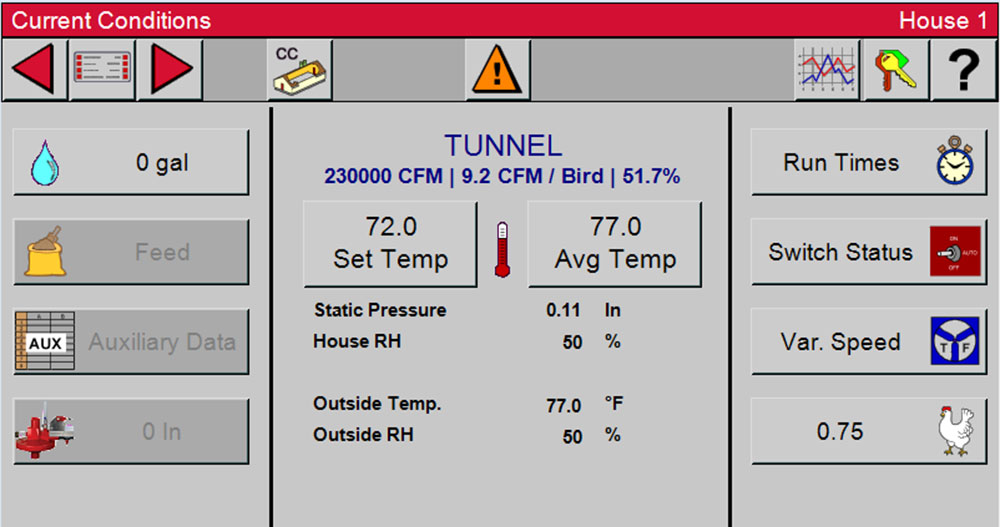This screenshot has width=1000, height=527.
Task: Click the 0.75 chicken bird button
Action: point(861,432)
